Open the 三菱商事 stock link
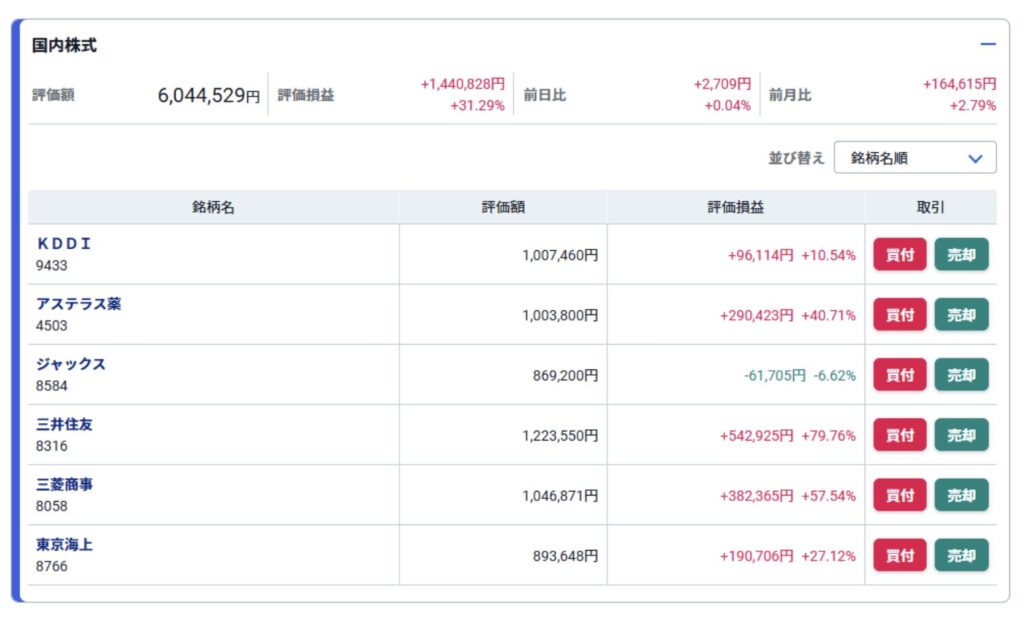The width and height of the screenshot is (1024, 617). (x=64, y=484)
